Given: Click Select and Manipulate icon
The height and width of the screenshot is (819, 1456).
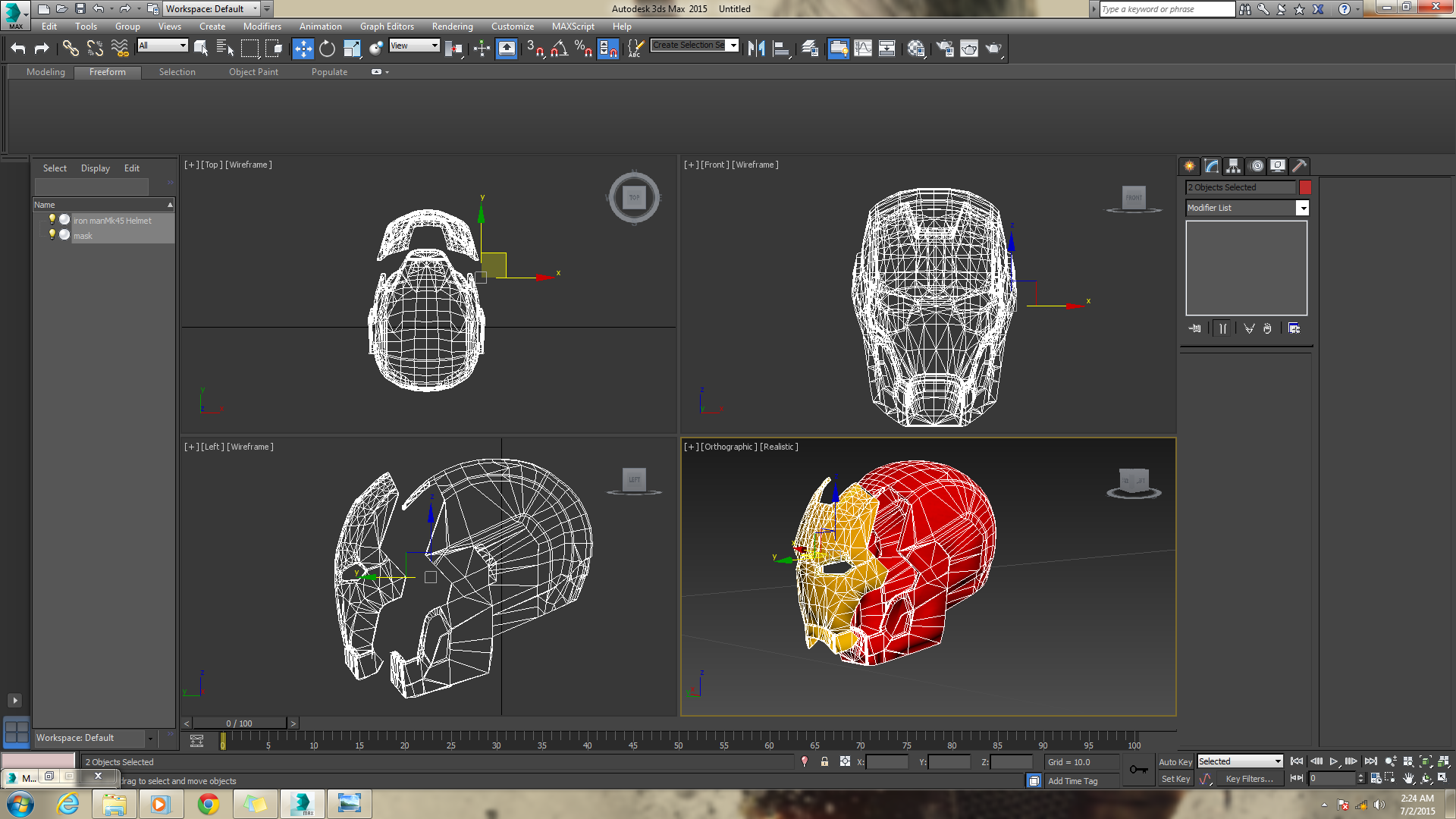Looking at the screenshot, I should coord(482,49).
